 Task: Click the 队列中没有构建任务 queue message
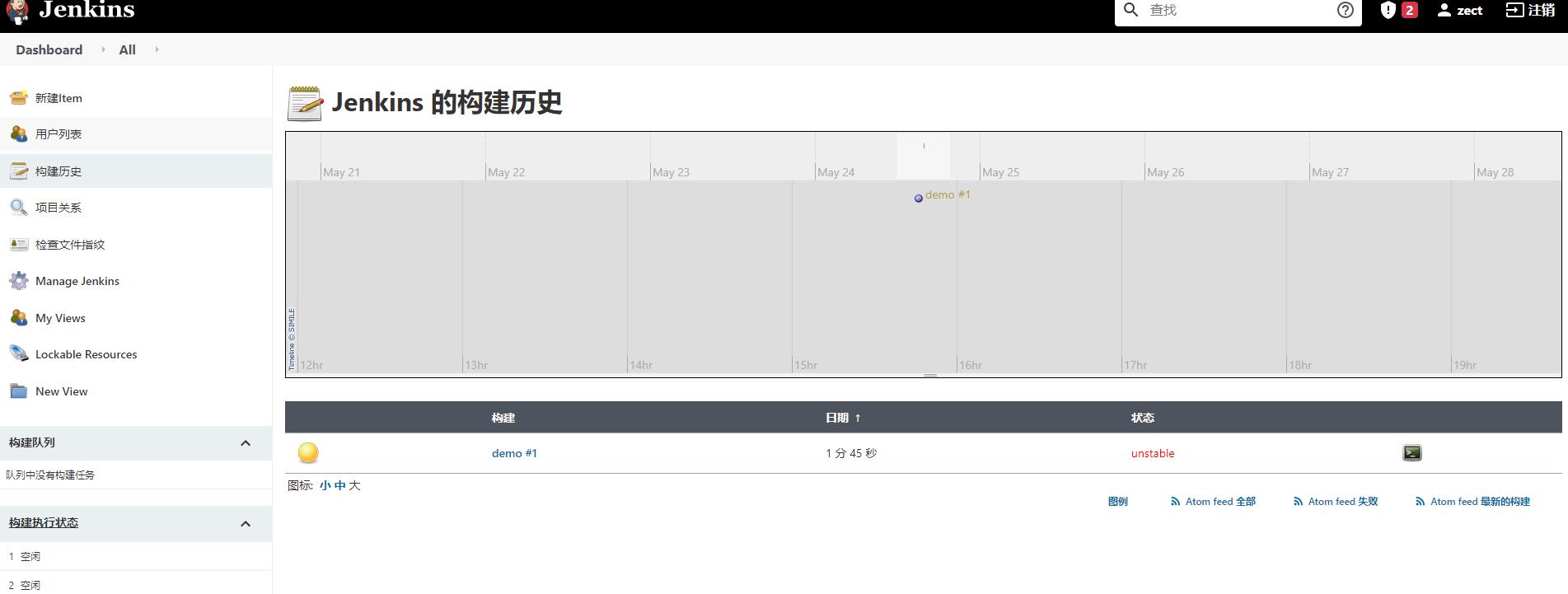[50, 475]
